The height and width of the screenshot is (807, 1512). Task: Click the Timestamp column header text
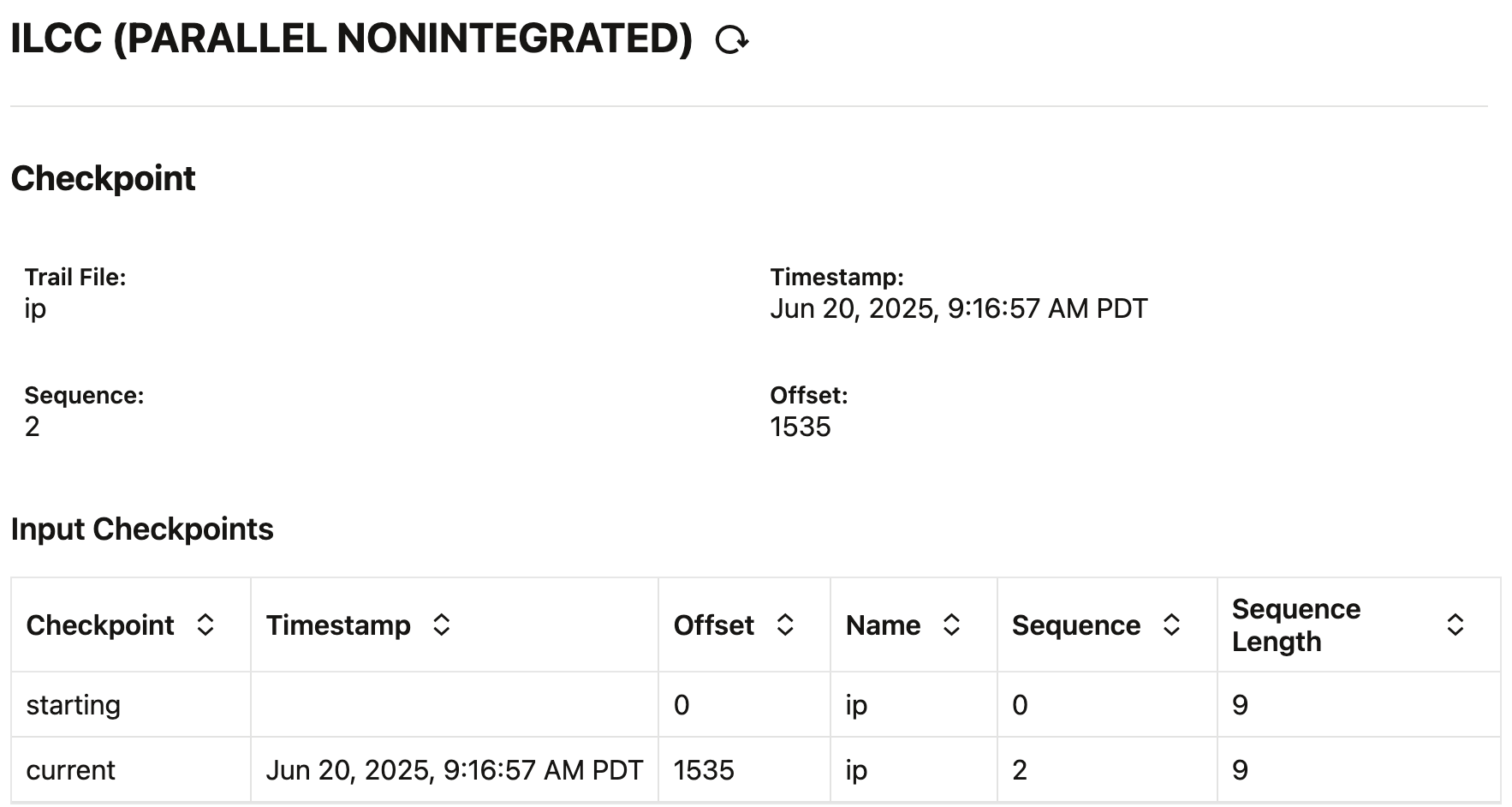pyautogui.click(x=338, y=625)
